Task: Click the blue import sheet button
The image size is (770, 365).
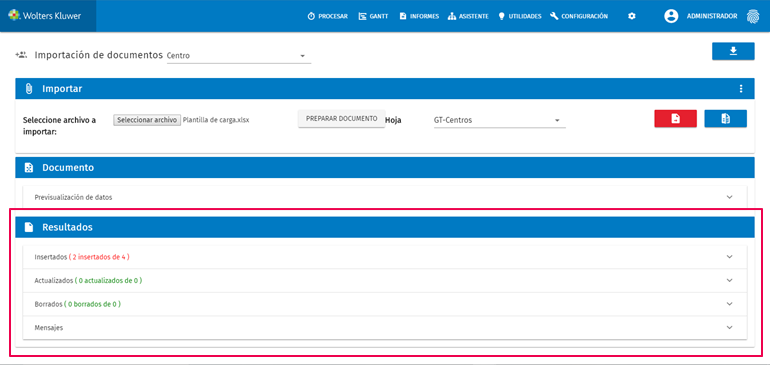Action: [x=725, y=118]
